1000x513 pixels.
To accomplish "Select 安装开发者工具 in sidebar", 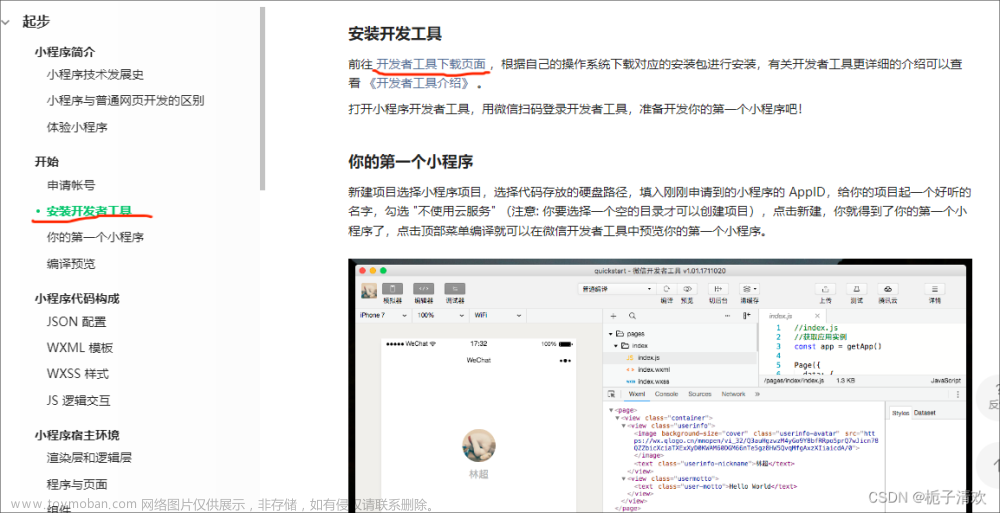I will coord(89,211).
